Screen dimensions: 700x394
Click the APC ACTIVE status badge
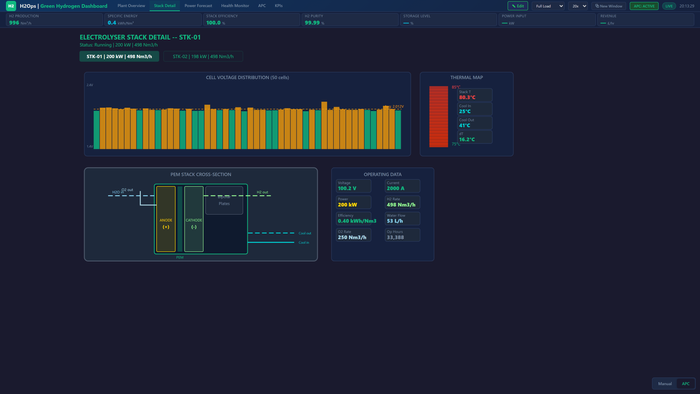(x=644, y=6)
